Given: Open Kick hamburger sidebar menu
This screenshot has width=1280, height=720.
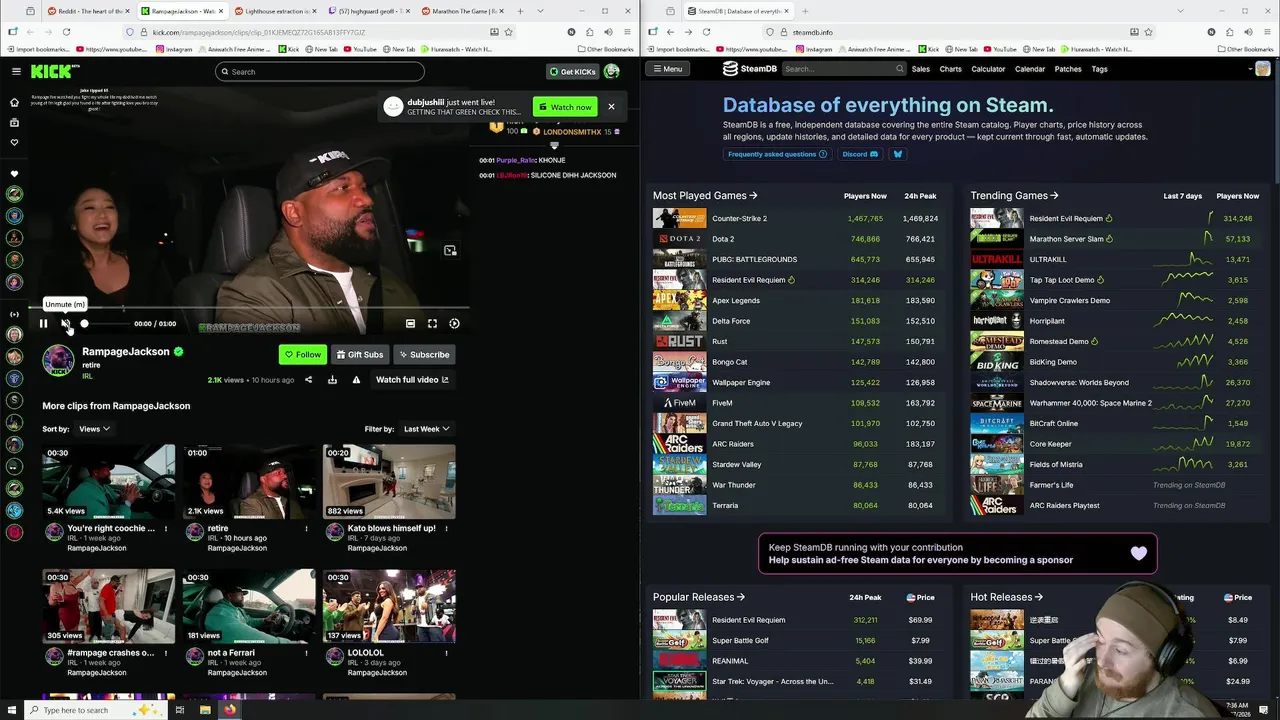Looking at the screenshot, I should click(x=16, y=71).
